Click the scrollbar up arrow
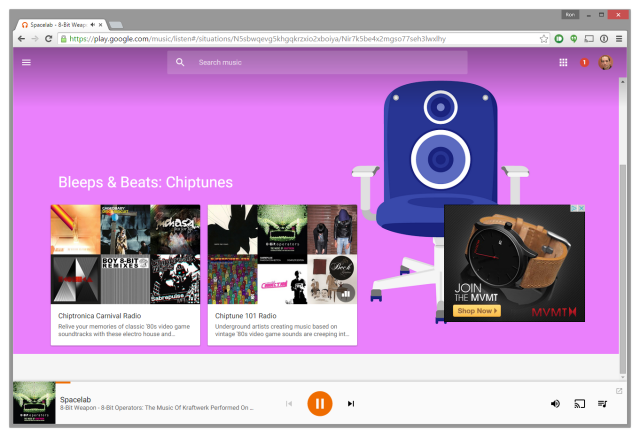The height and width of the screenshot is (437, 640). click(622, 82)
